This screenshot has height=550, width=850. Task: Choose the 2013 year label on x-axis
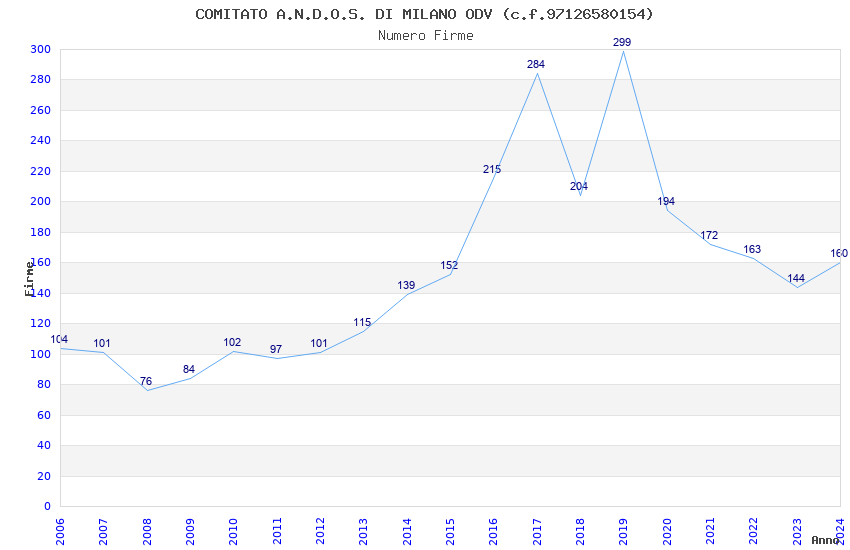click(364, 532)
